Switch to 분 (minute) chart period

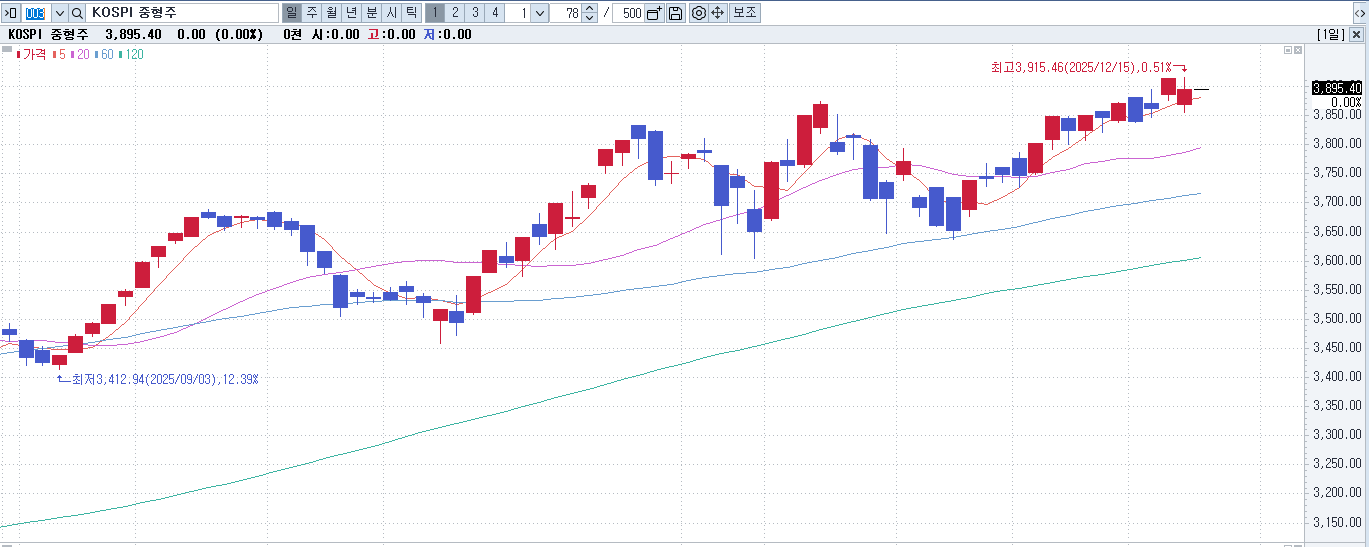point(371,13)
